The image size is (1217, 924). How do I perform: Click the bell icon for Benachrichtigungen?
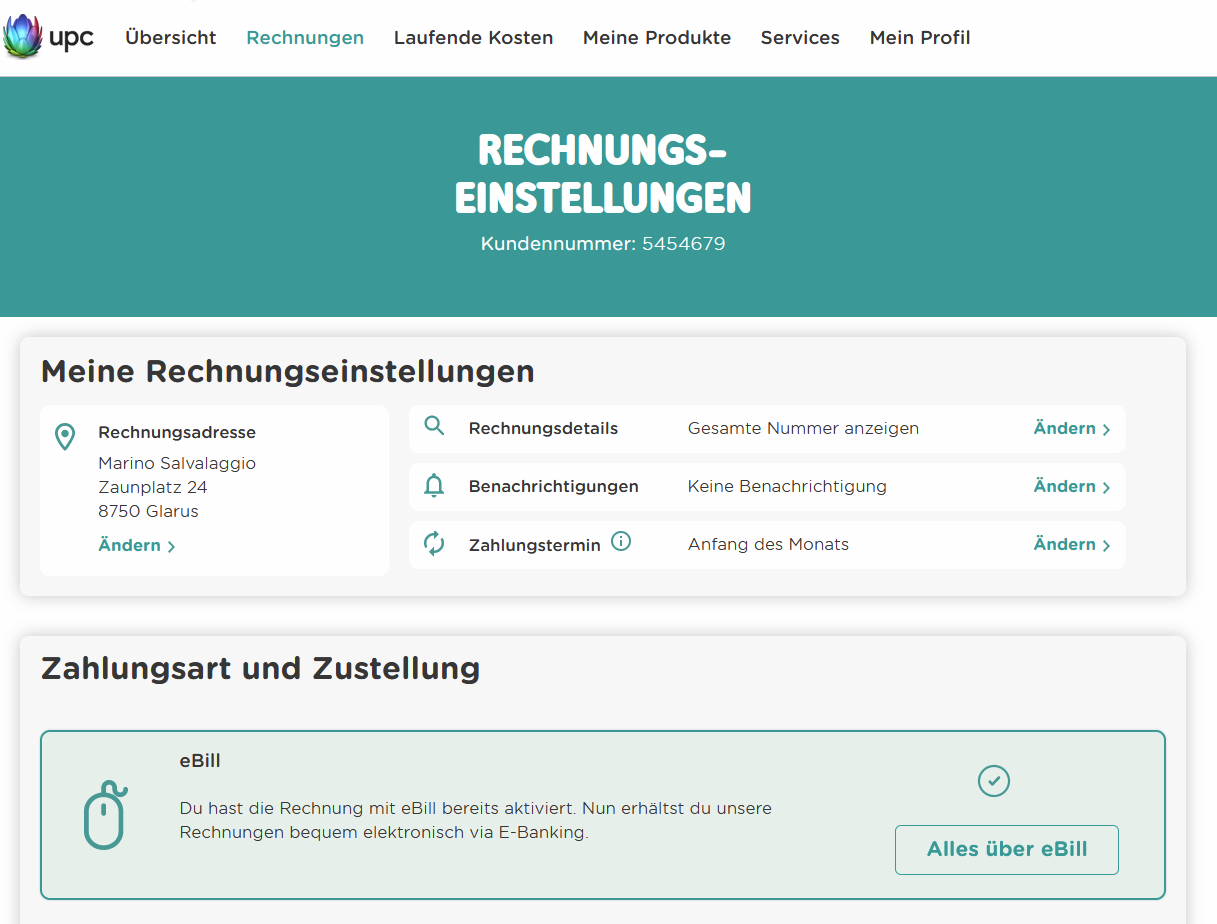434,486
